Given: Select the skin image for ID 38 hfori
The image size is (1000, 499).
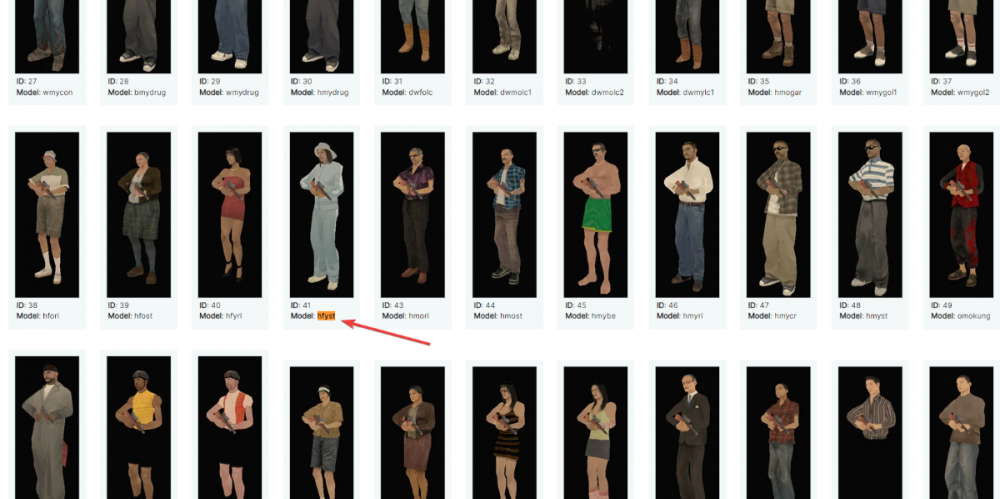Looking at the screenshot, I should pos(47,215).
